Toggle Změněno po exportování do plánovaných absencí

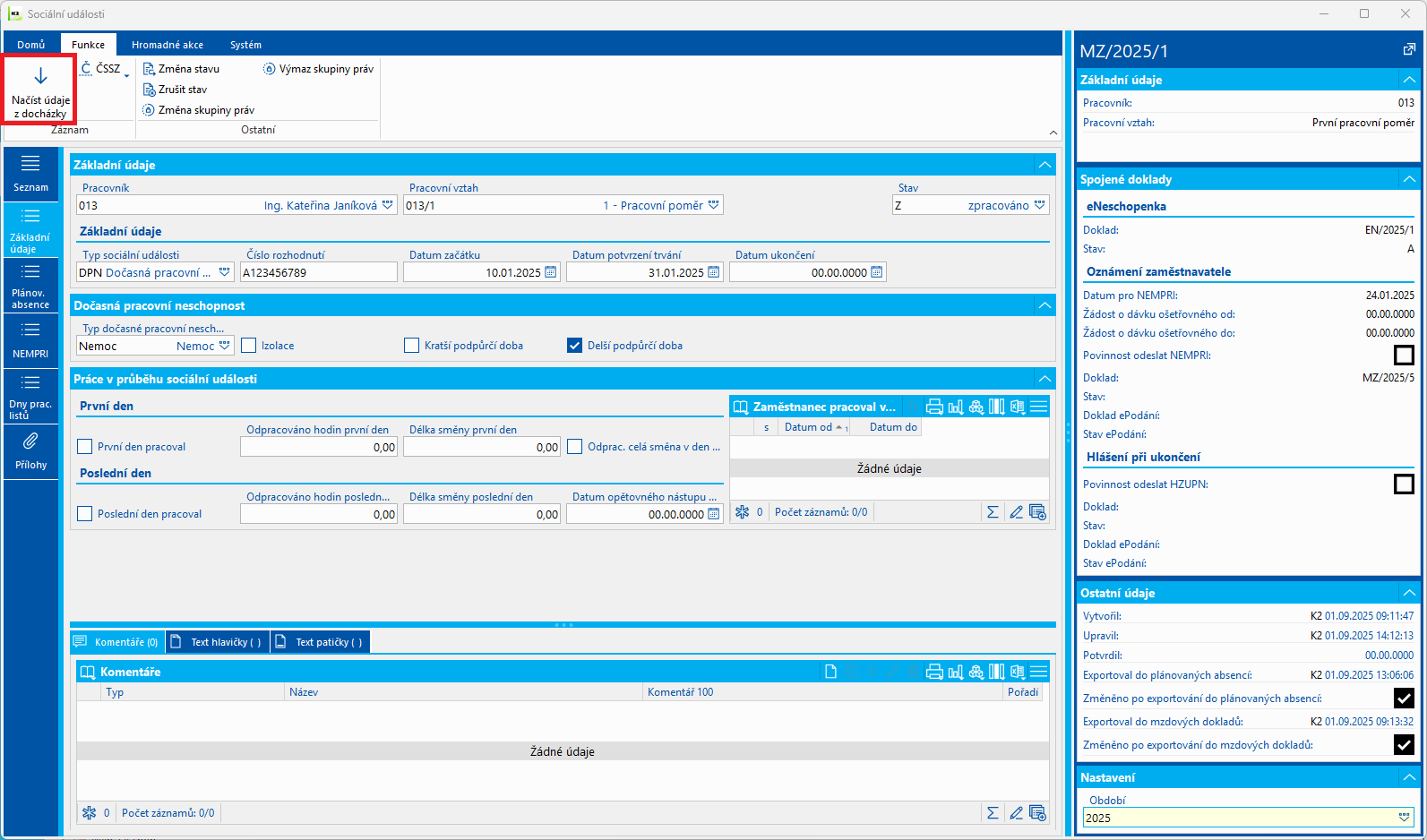pos(1404,699)
